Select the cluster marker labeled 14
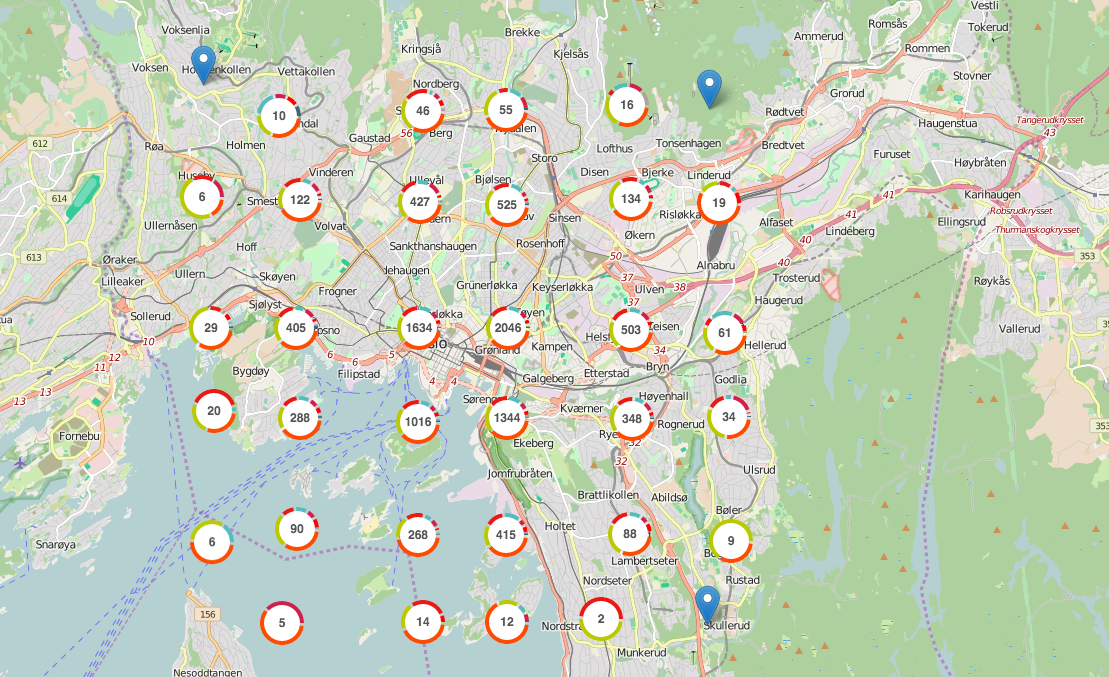The image size is (1109, 677). [x=422, y=622]
